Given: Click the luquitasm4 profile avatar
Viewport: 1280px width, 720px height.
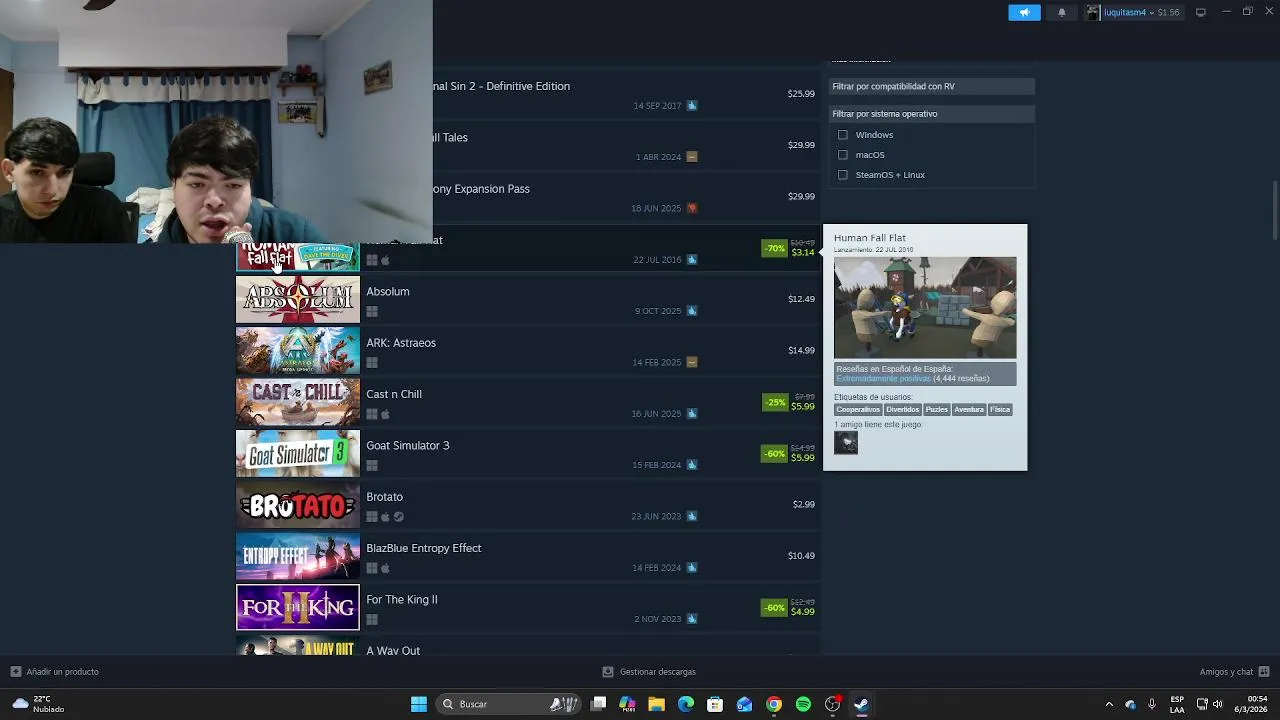Looking at the screenshot, I should [1093, 12].
